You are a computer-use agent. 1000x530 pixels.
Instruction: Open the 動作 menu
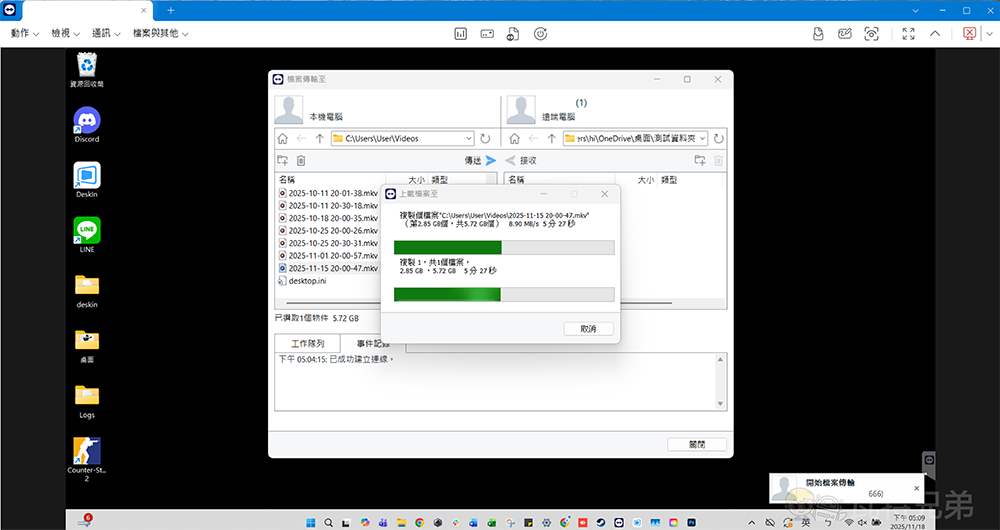point(25,33)
